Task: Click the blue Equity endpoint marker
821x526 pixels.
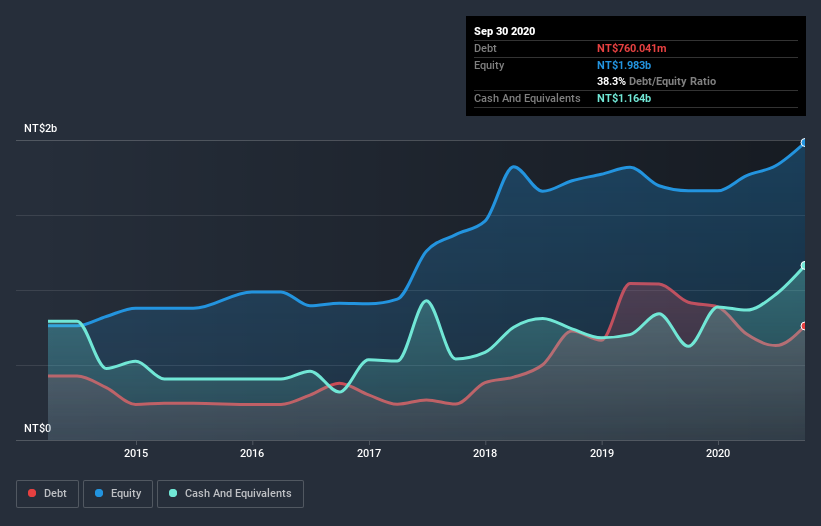Action: [804, 142]
